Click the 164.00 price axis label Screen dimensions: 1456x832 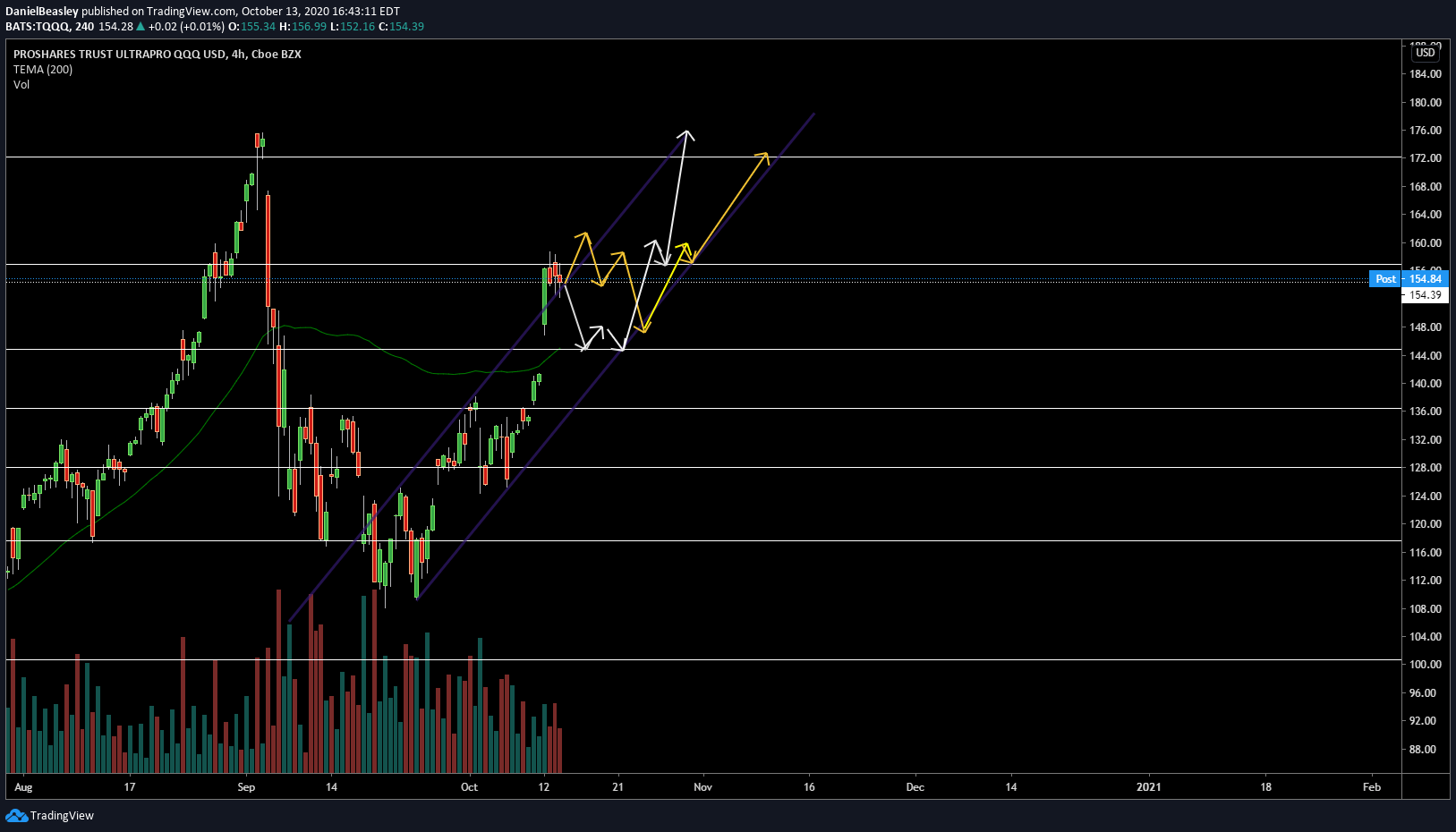(x=1426, y=215)
